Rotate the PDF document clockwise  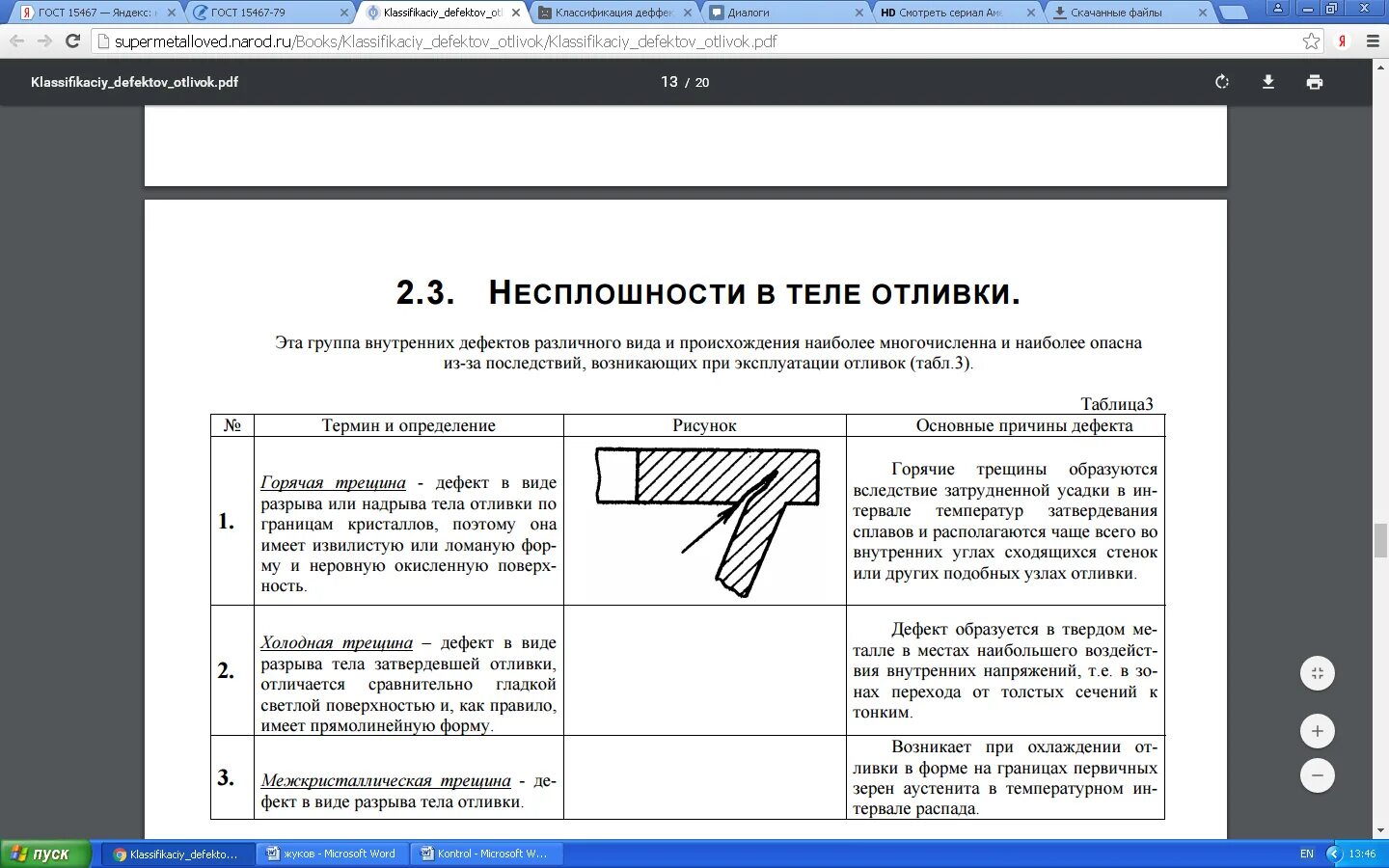tap(1222, 82)
